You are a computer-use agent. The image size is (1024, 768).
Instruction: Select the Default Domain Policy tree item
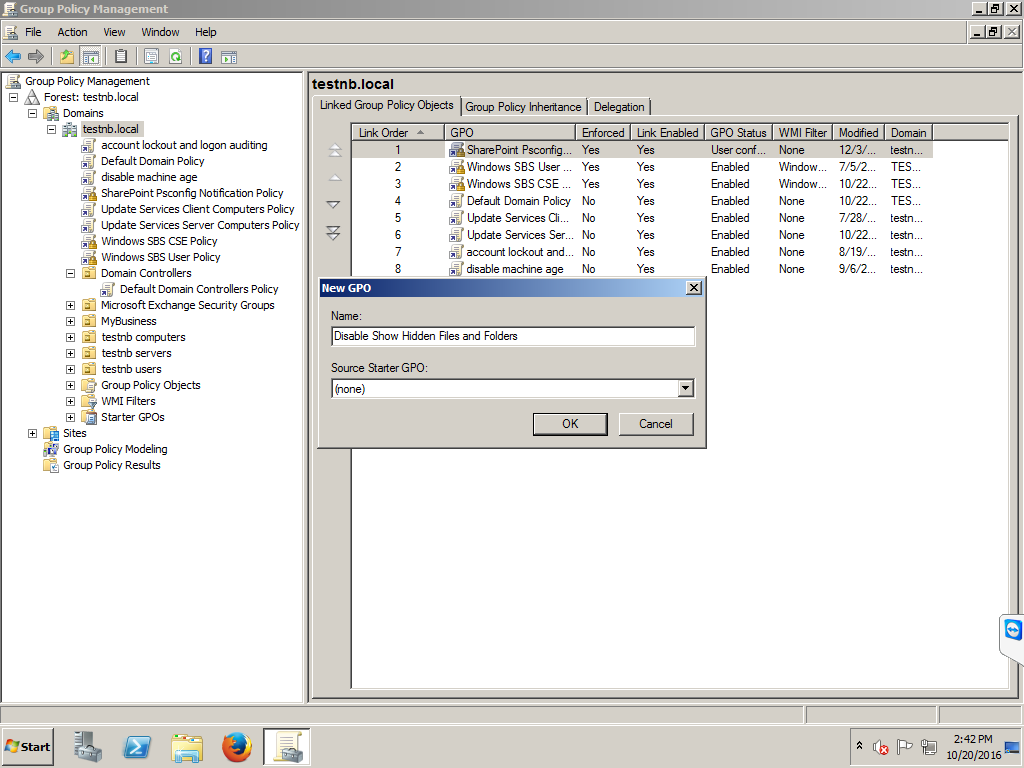[x=152, y=160]
